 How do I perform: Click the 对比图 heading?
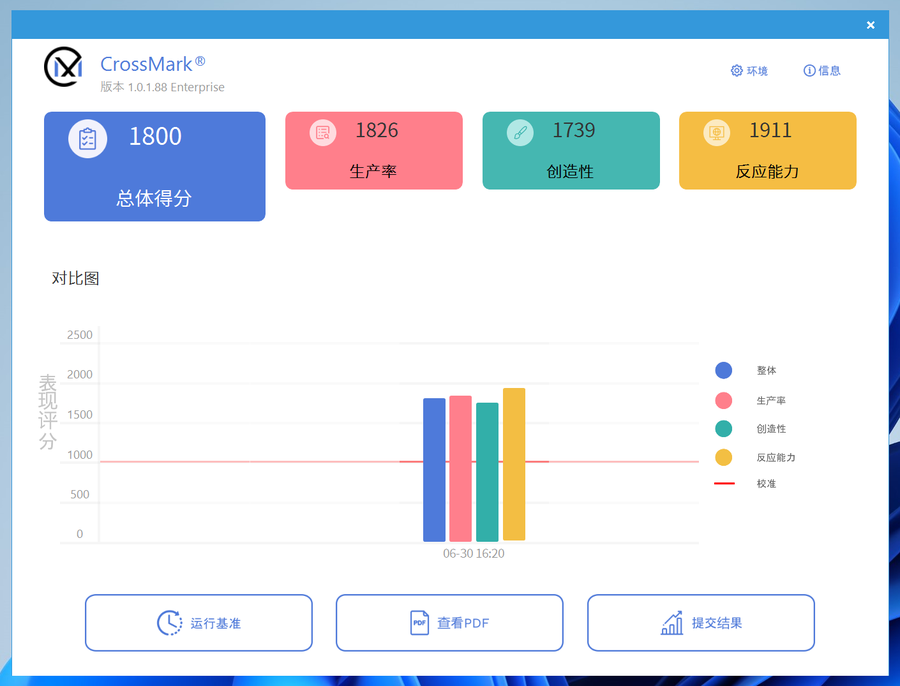click(75, 278)
